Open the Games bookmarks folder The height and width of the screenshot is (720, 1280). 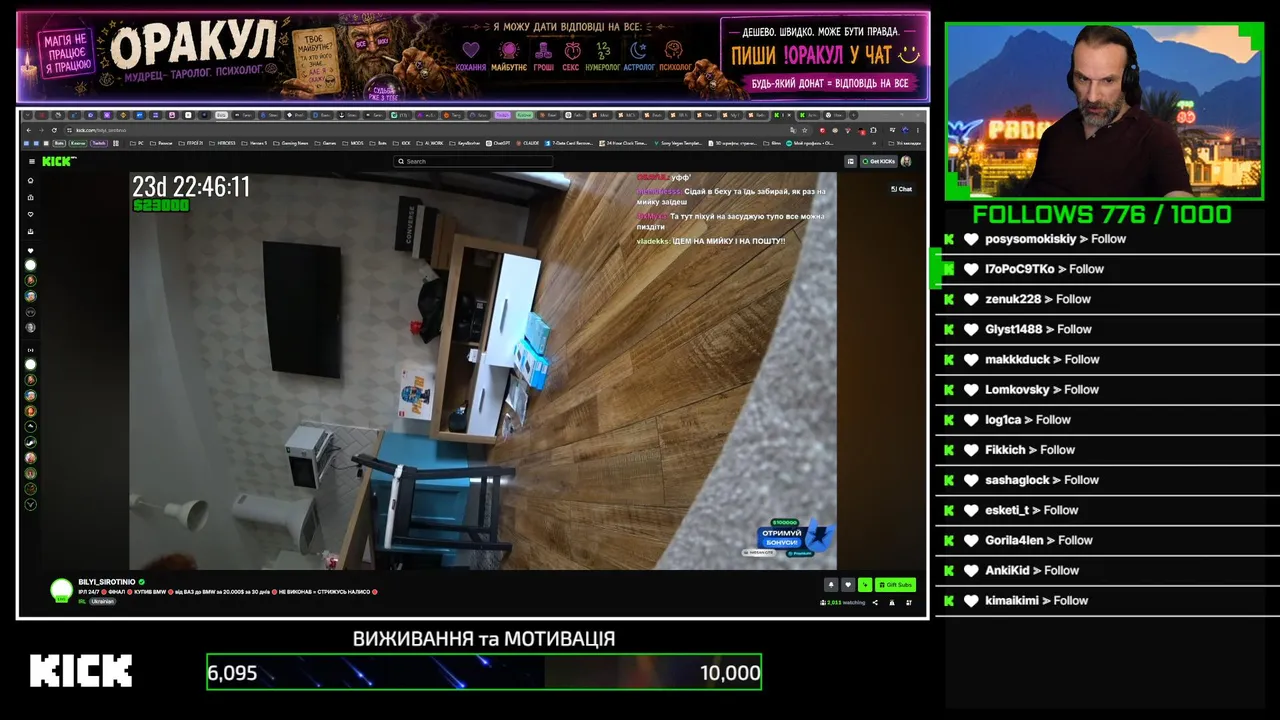[325, 143]
